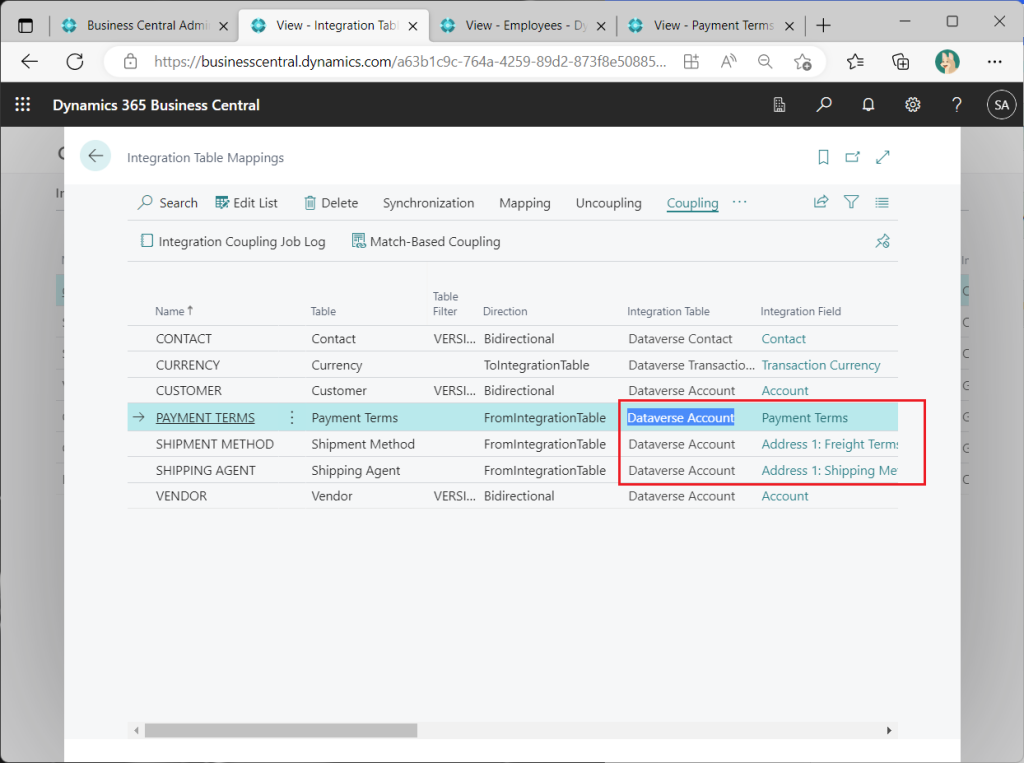
Task: Open the SA user account menu
Action: pyautogui.click(x=1001, y=105)
